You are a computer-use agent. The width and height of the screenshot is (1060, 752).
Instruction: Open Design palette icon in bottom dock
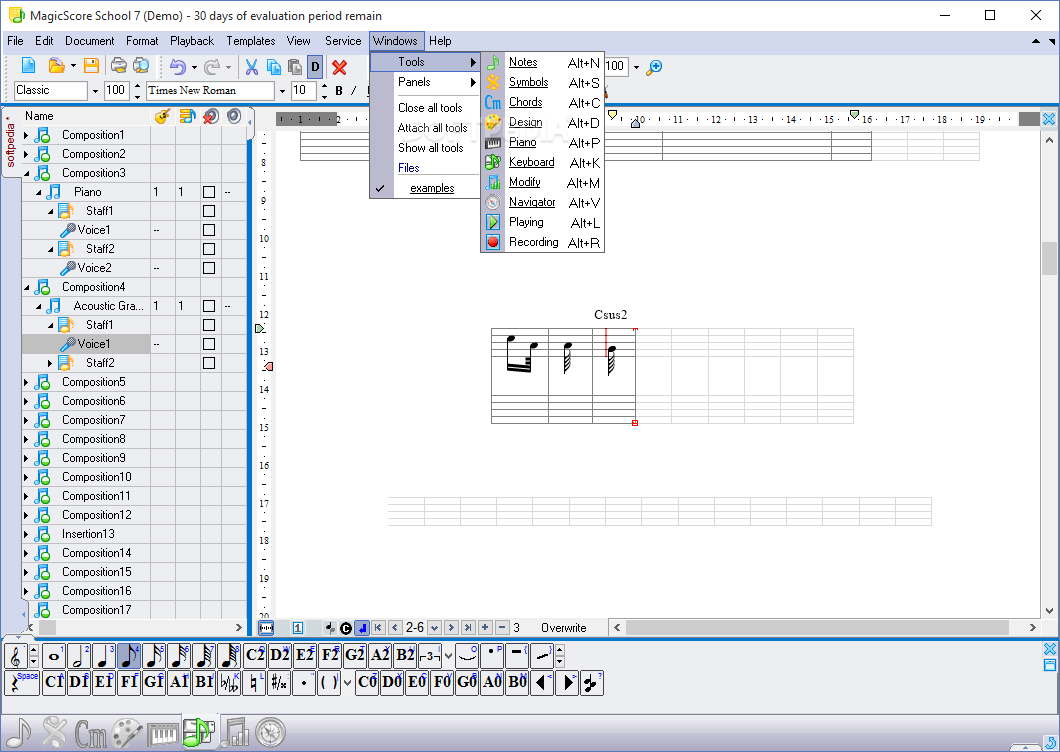pyautogui.click(x=127, y=732)
